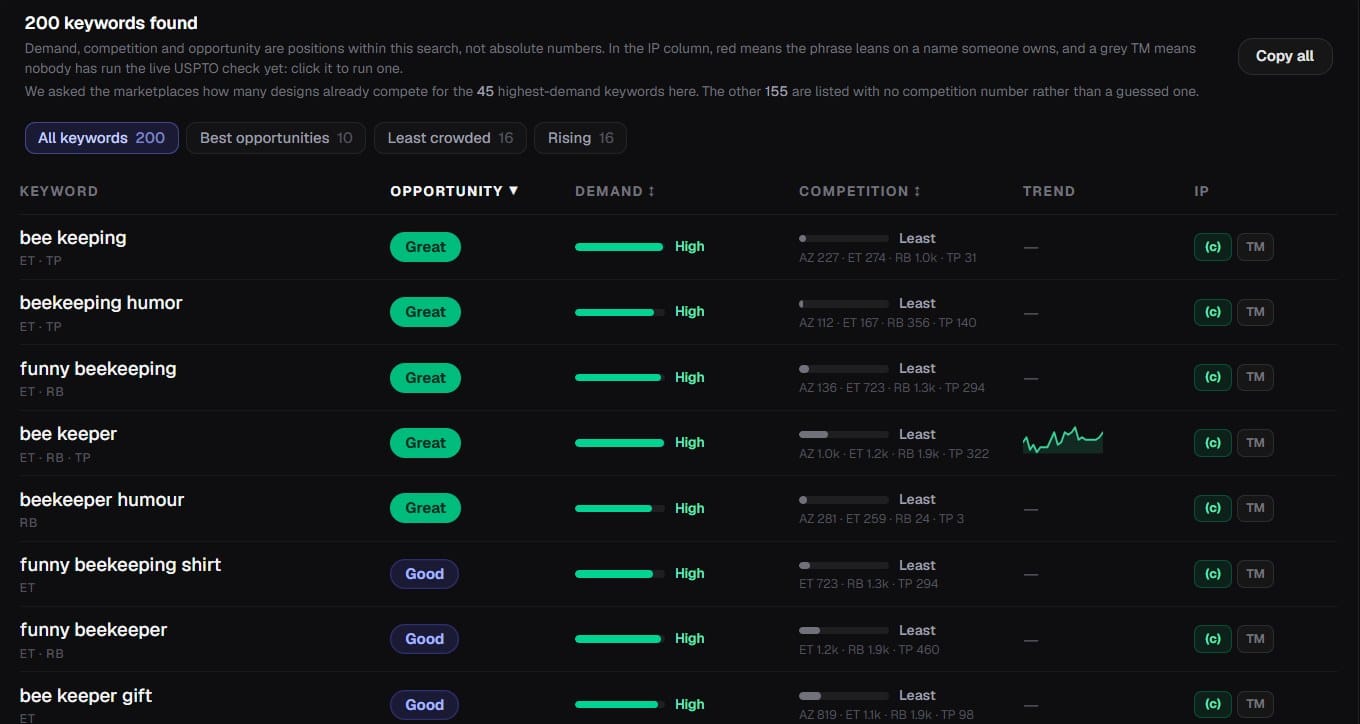Click the Keyword column header
Viewport: 1360px width, 724px height.
coord(59,191)
